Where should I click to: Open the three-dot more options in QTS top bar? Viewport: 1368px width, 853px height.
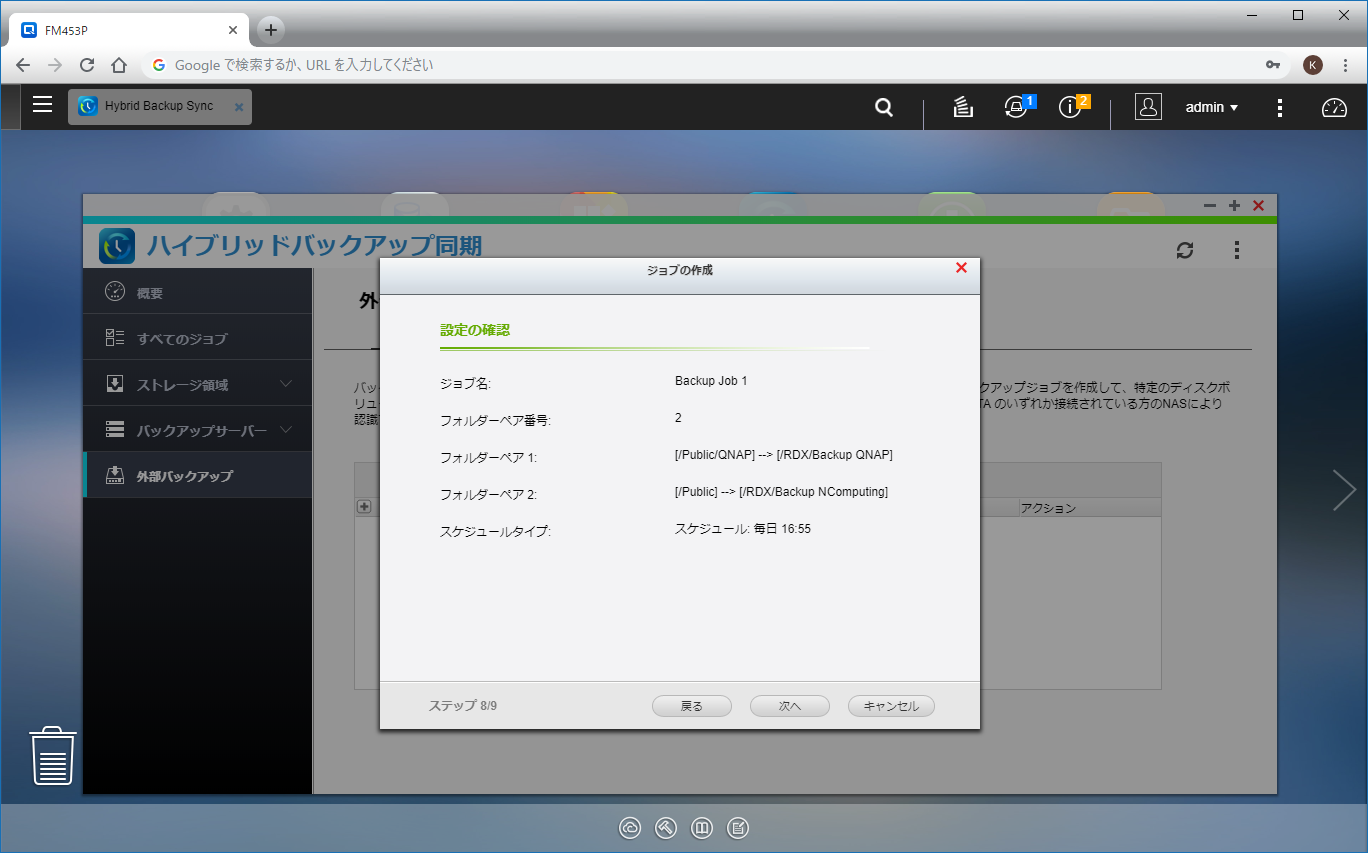click(1279, 107)
